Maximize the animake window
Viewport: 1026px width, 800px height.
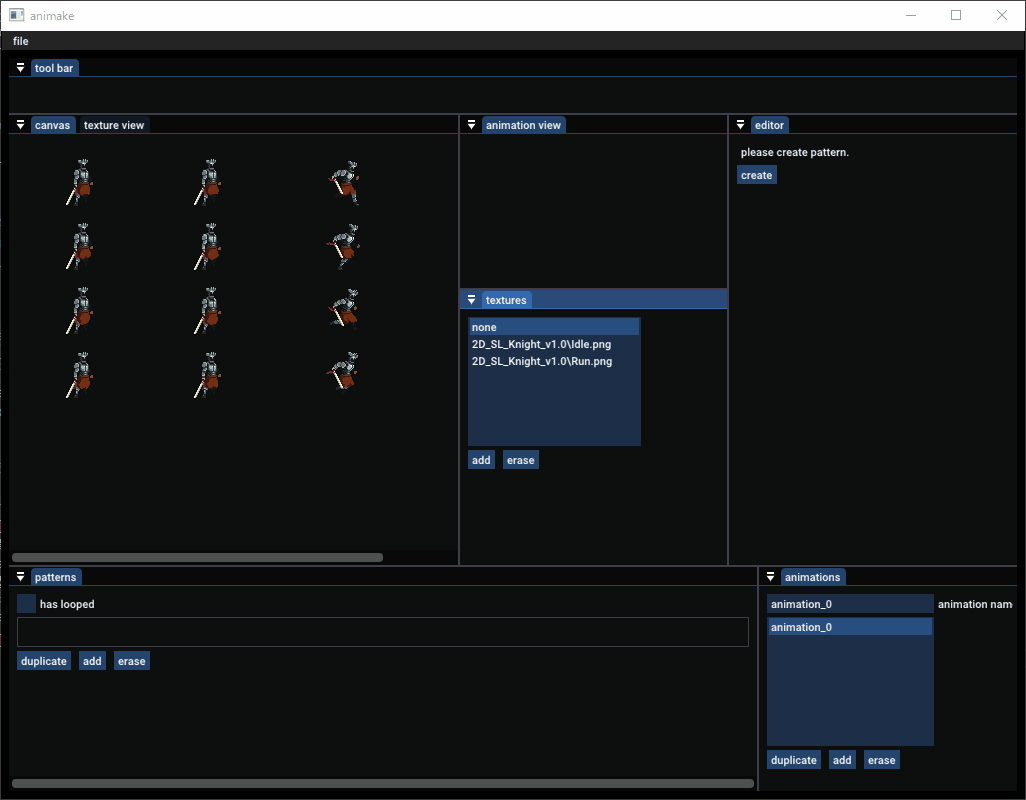point(956,15)
